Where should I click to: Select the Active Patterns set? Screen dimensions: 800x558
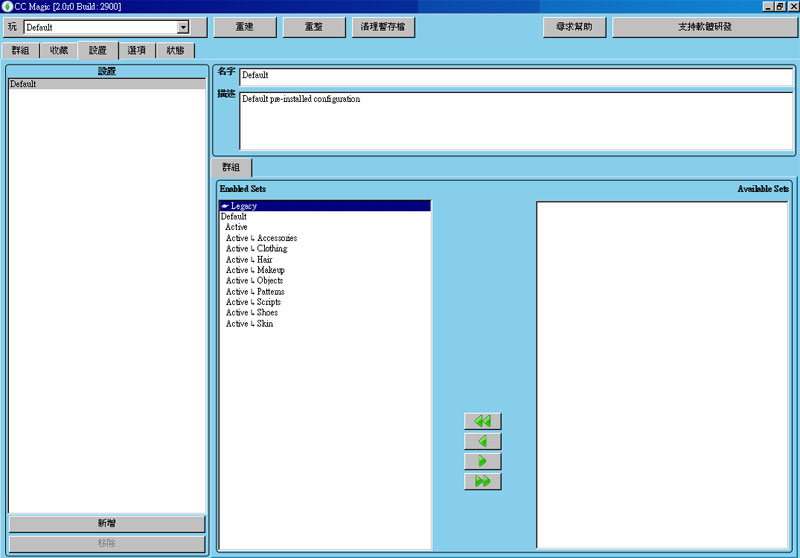(325, 292)
